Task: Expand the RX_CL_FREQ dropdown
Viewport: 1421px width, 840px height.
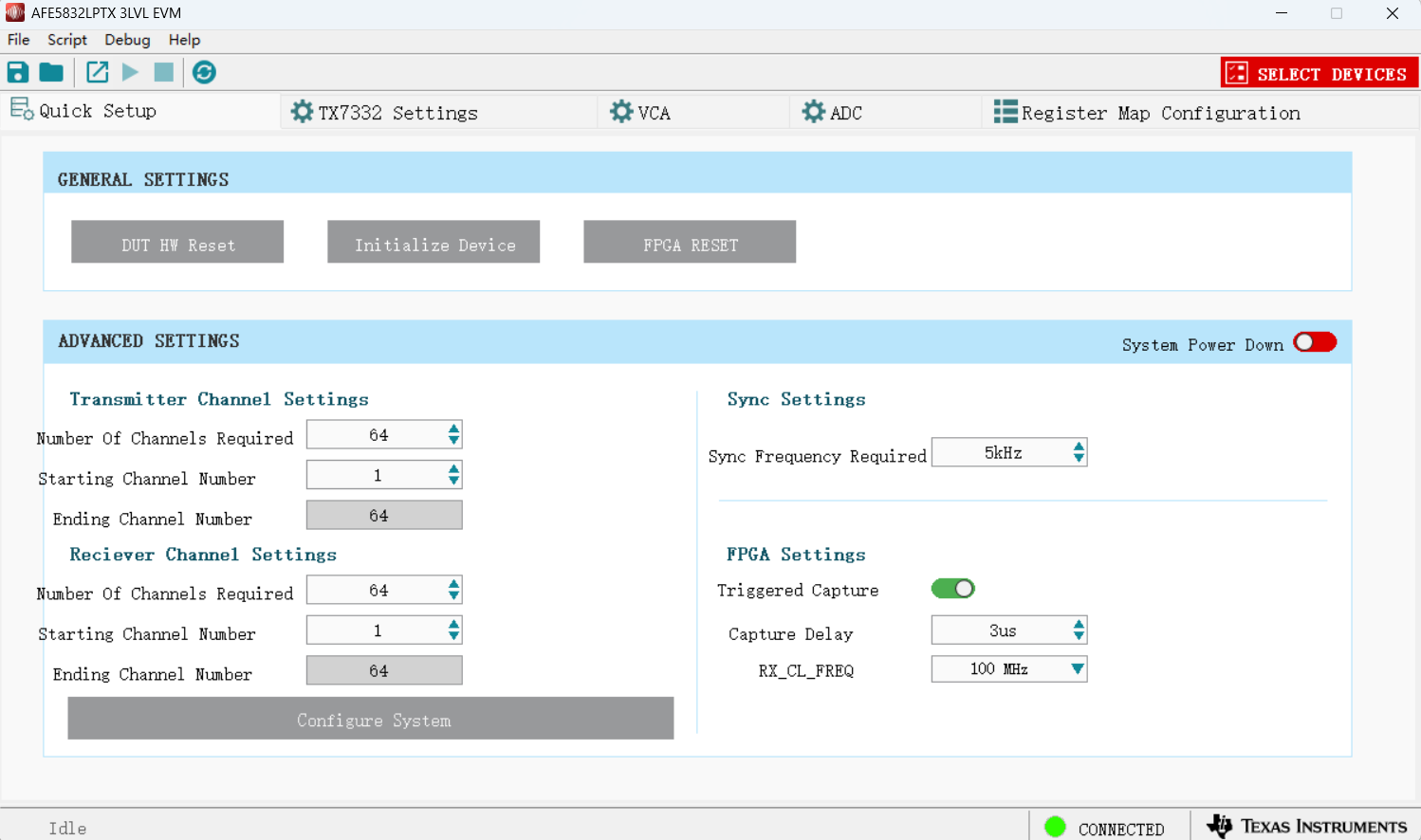Action: click(x=1078, y=669)
